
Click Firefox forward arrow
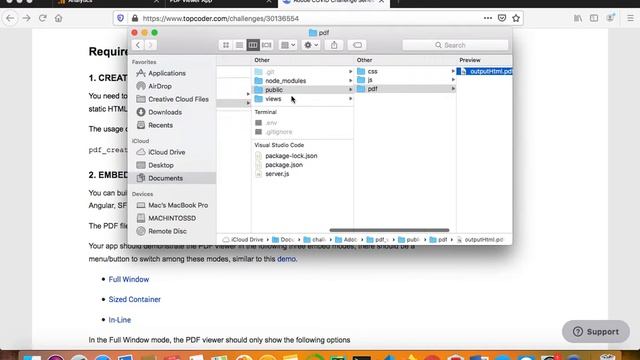click(27, 18)
